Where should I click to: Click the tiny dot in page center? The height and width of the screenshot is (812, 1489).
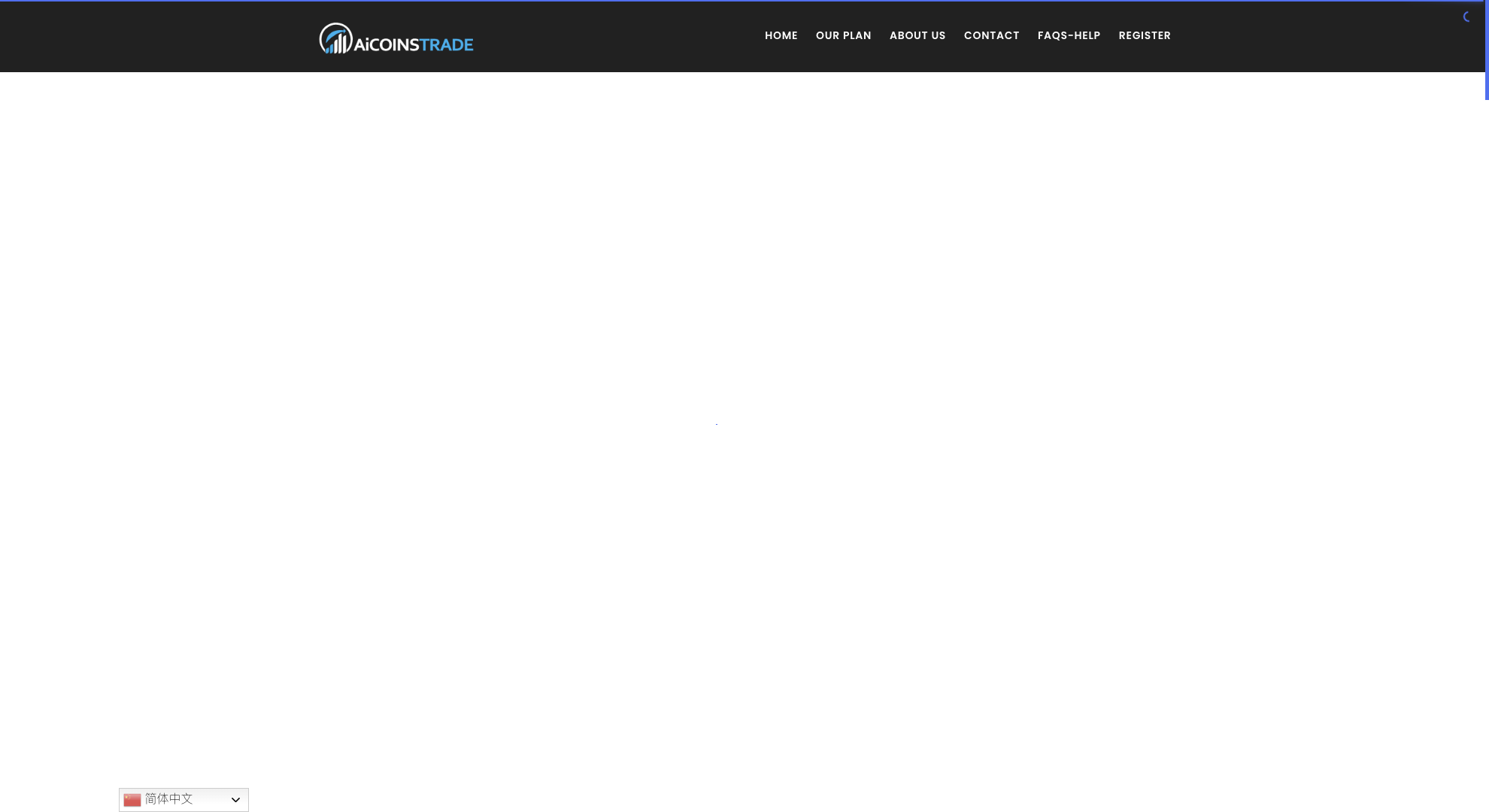(717, 424)
